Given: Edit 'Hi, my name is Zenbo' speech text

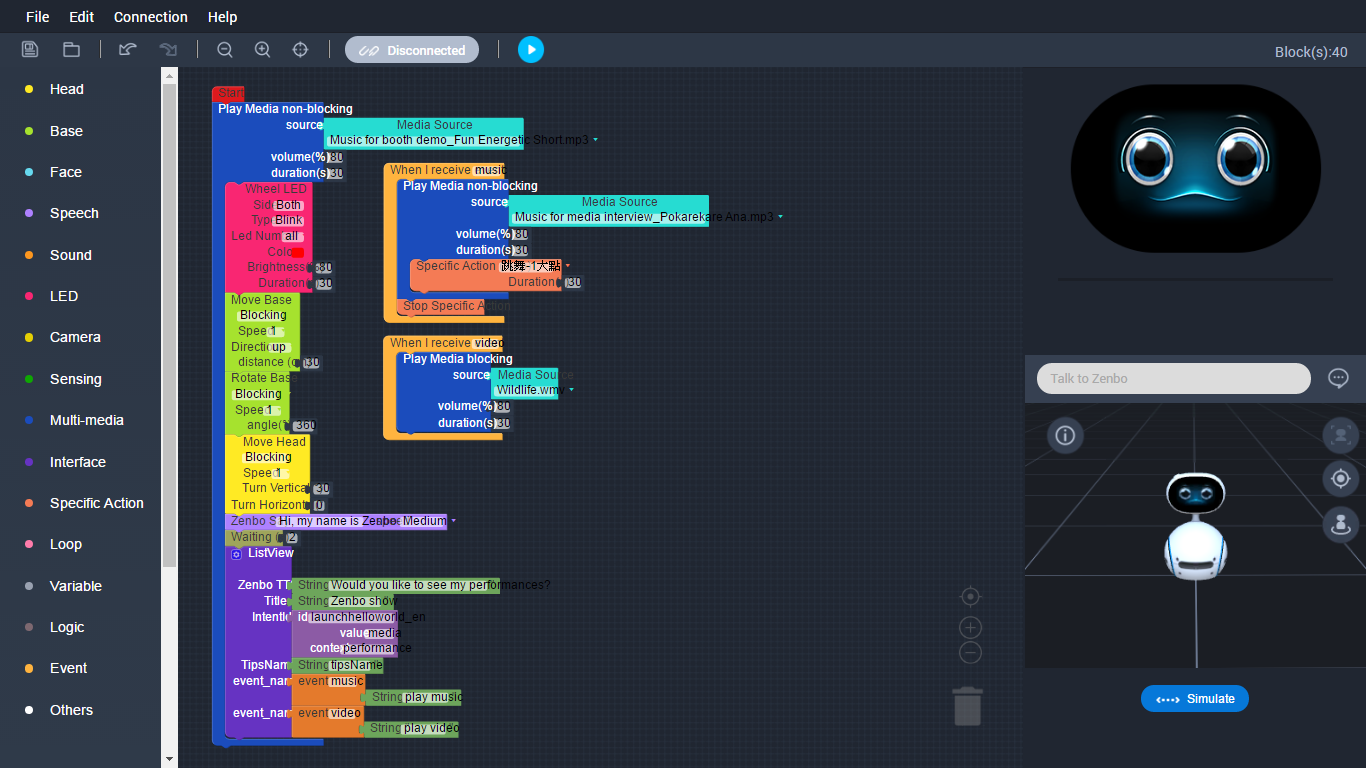Looking at the screenshot, I should (338, 521).
